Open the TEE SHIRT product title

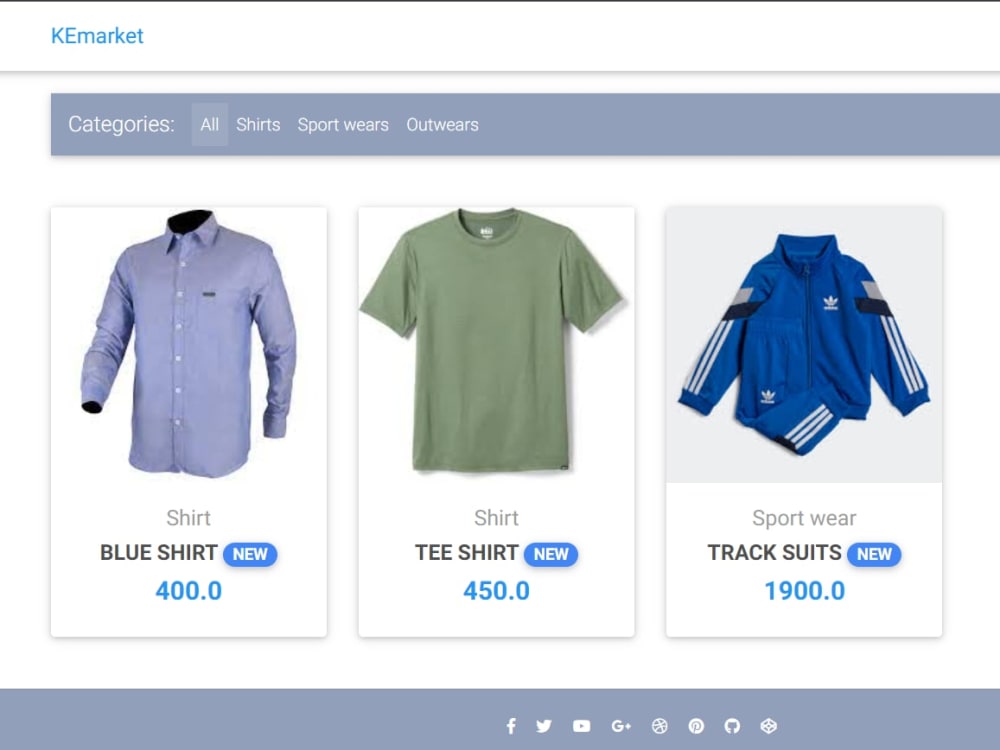point(467,552)
